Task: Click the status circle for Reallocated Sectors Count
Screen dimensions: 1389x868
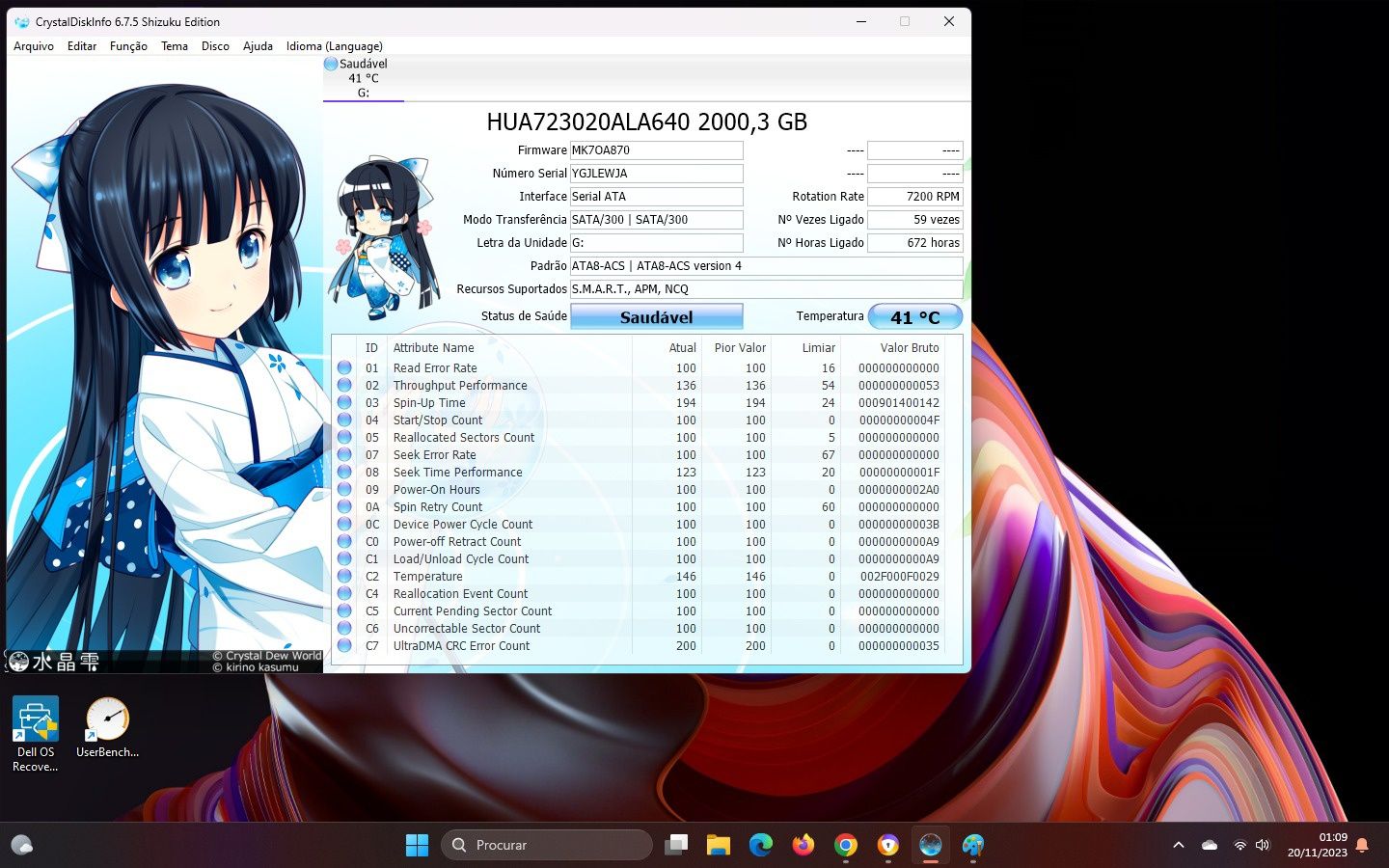Action: [344, 437]
